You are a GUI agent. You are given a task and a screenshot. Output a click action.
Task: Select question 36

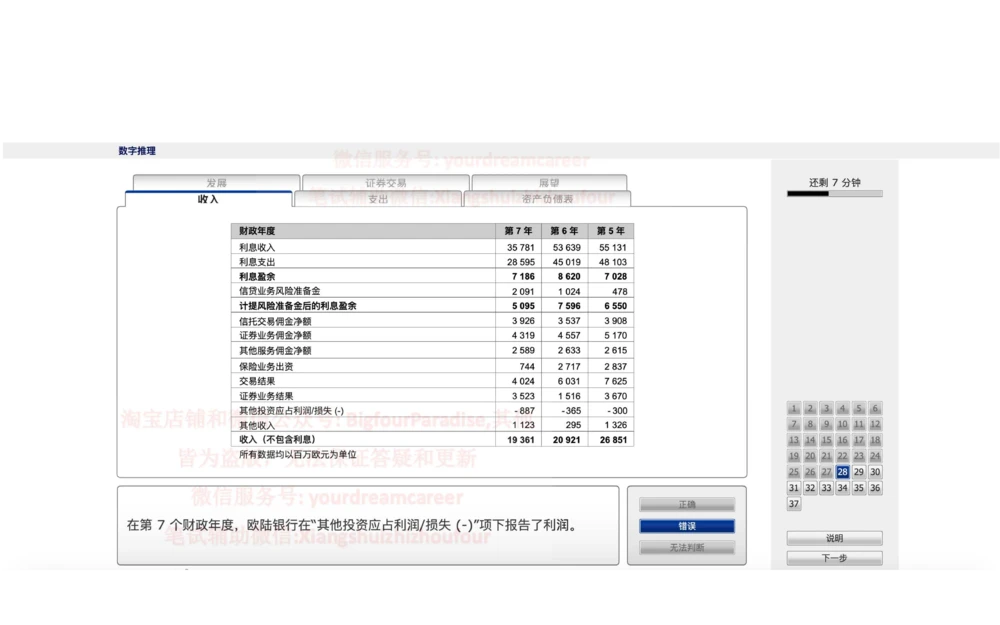pyautogui.click(x=874, y=487)
